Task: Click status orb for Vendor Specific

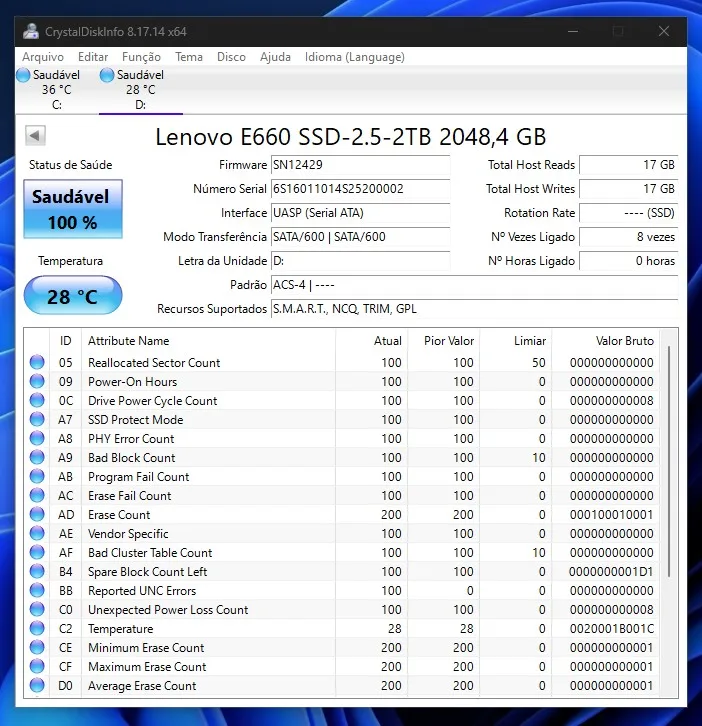Action: pos(37,533)
